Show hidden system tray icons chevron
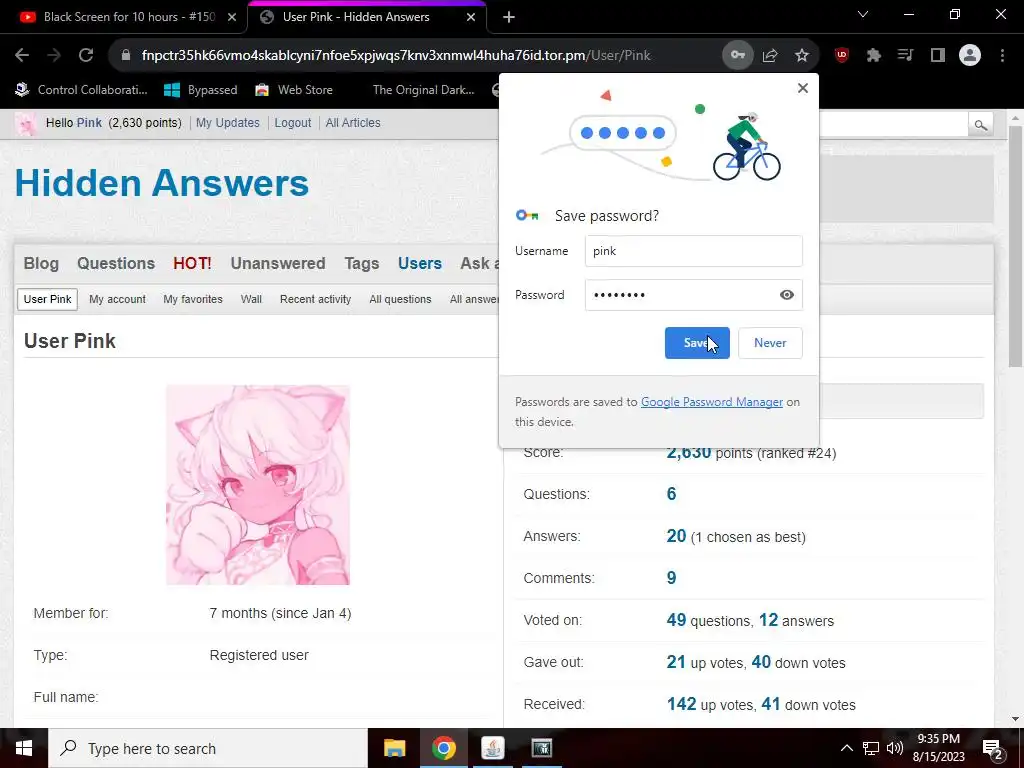Viewport: 1024px width, 768px height. 846,748
